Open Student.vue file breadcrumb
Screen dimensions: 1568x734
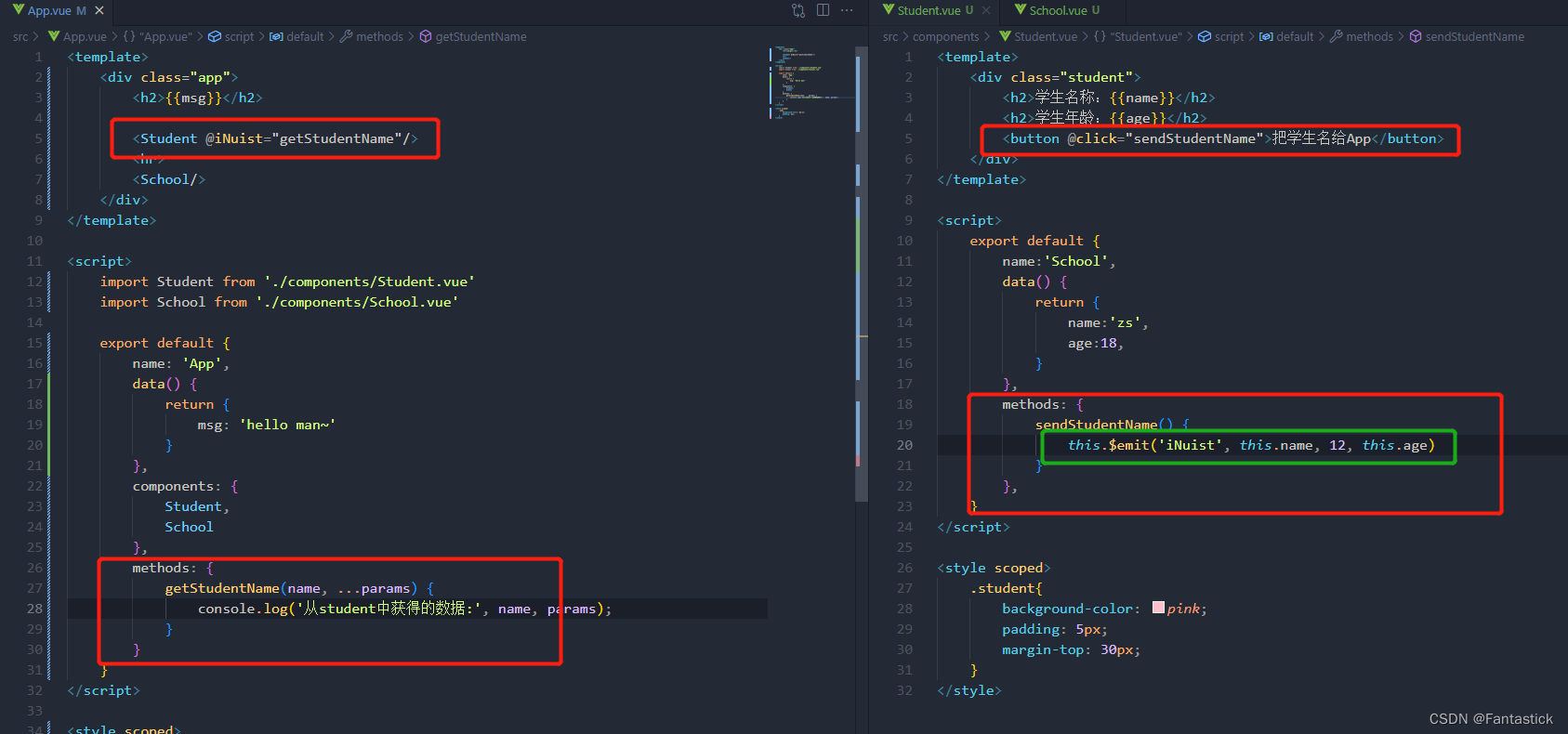point(1038,36)
